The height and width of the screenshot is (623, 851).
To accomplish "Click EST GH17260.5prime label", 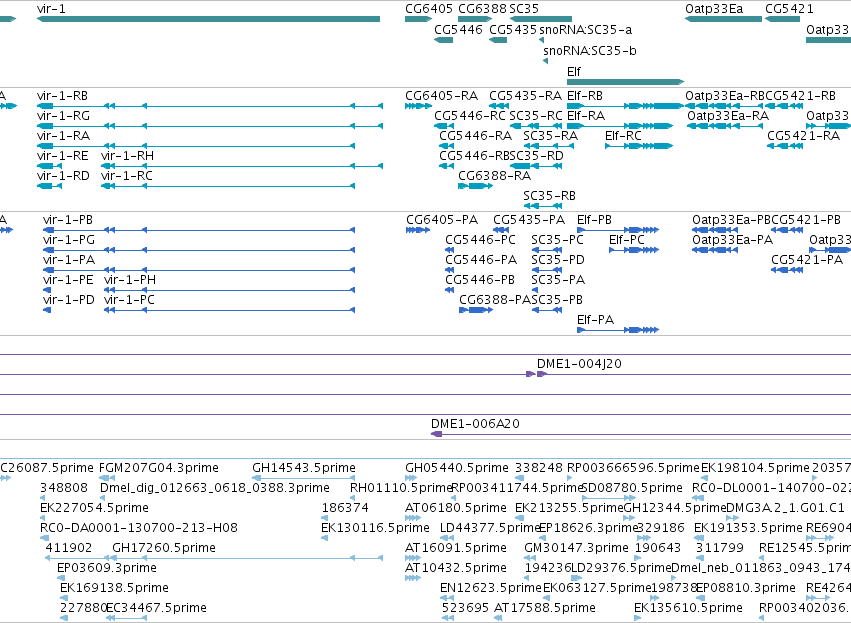I will (x=164, y=548).
